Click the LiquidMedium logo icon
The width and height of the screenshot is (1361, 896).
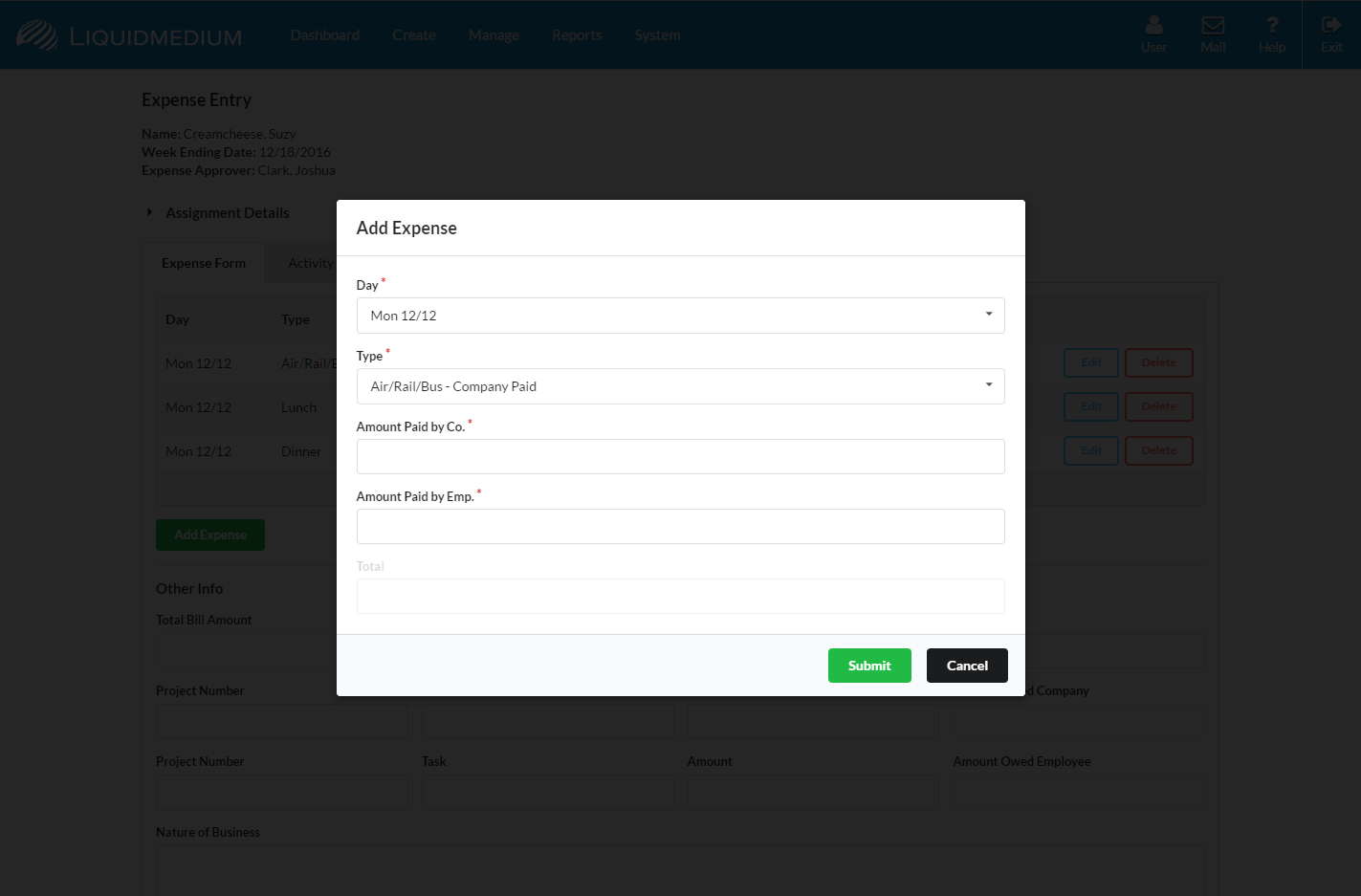pyautogui.click(x=38, y=35)
